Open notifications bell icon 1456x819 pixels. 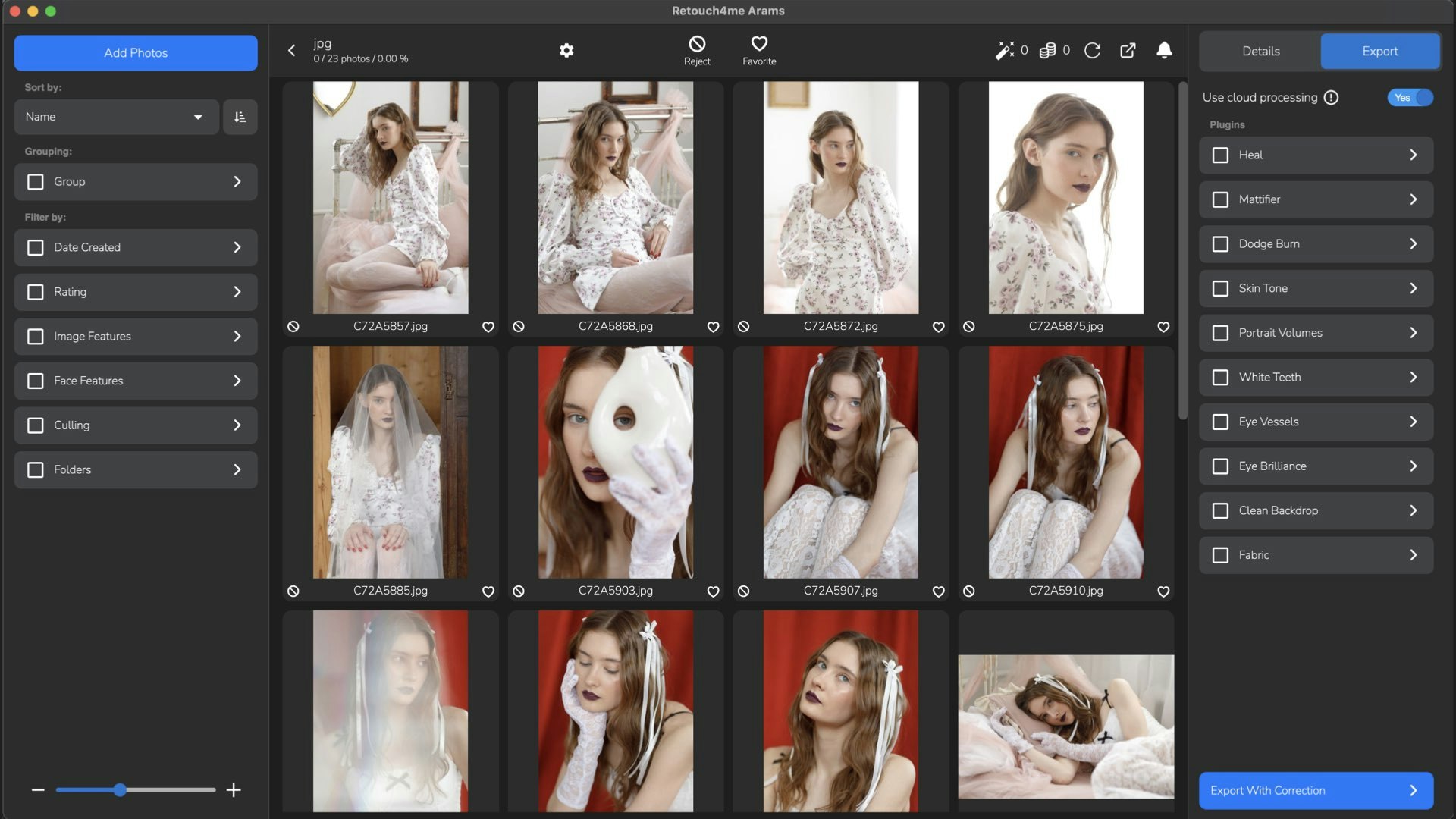tap(1164, 51)
